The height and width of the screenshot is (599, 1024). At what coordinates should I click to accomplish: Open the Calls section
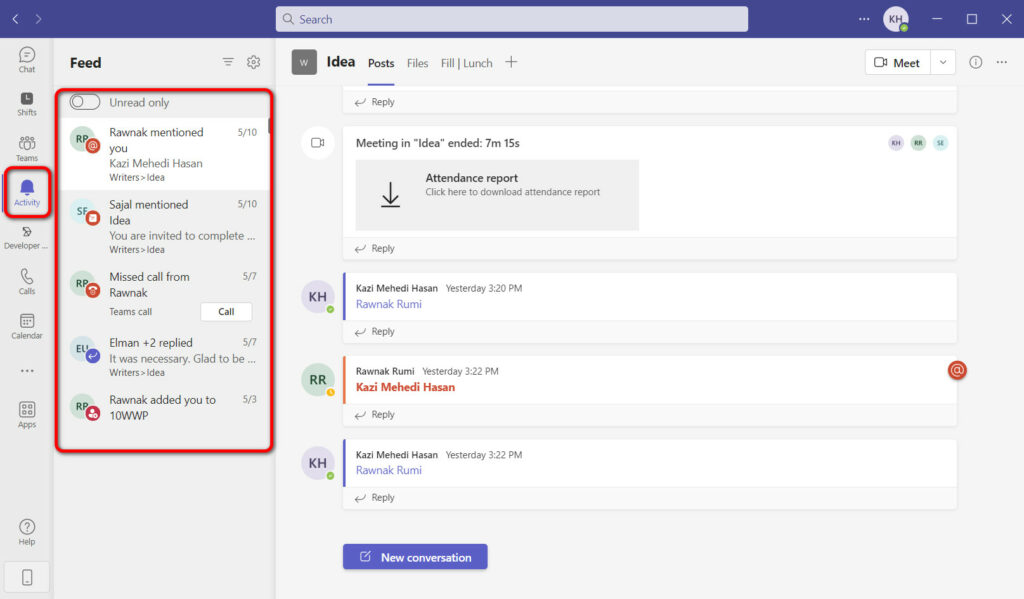click(x=27, y=282)
